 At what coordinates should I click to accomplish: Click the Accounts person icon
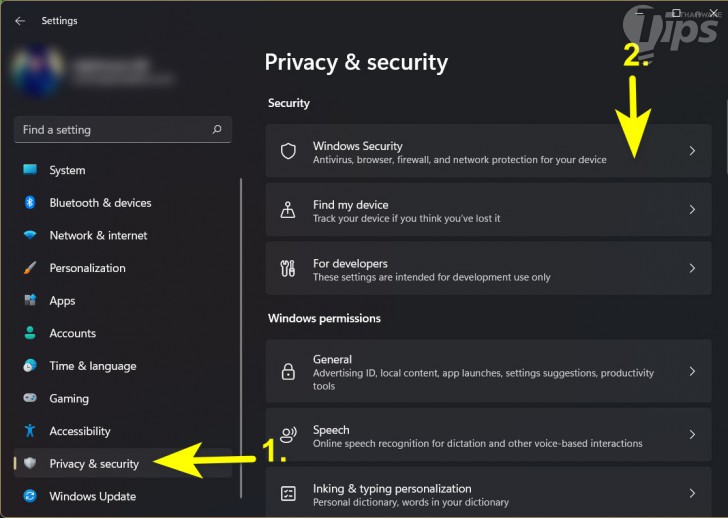point(30,333)
